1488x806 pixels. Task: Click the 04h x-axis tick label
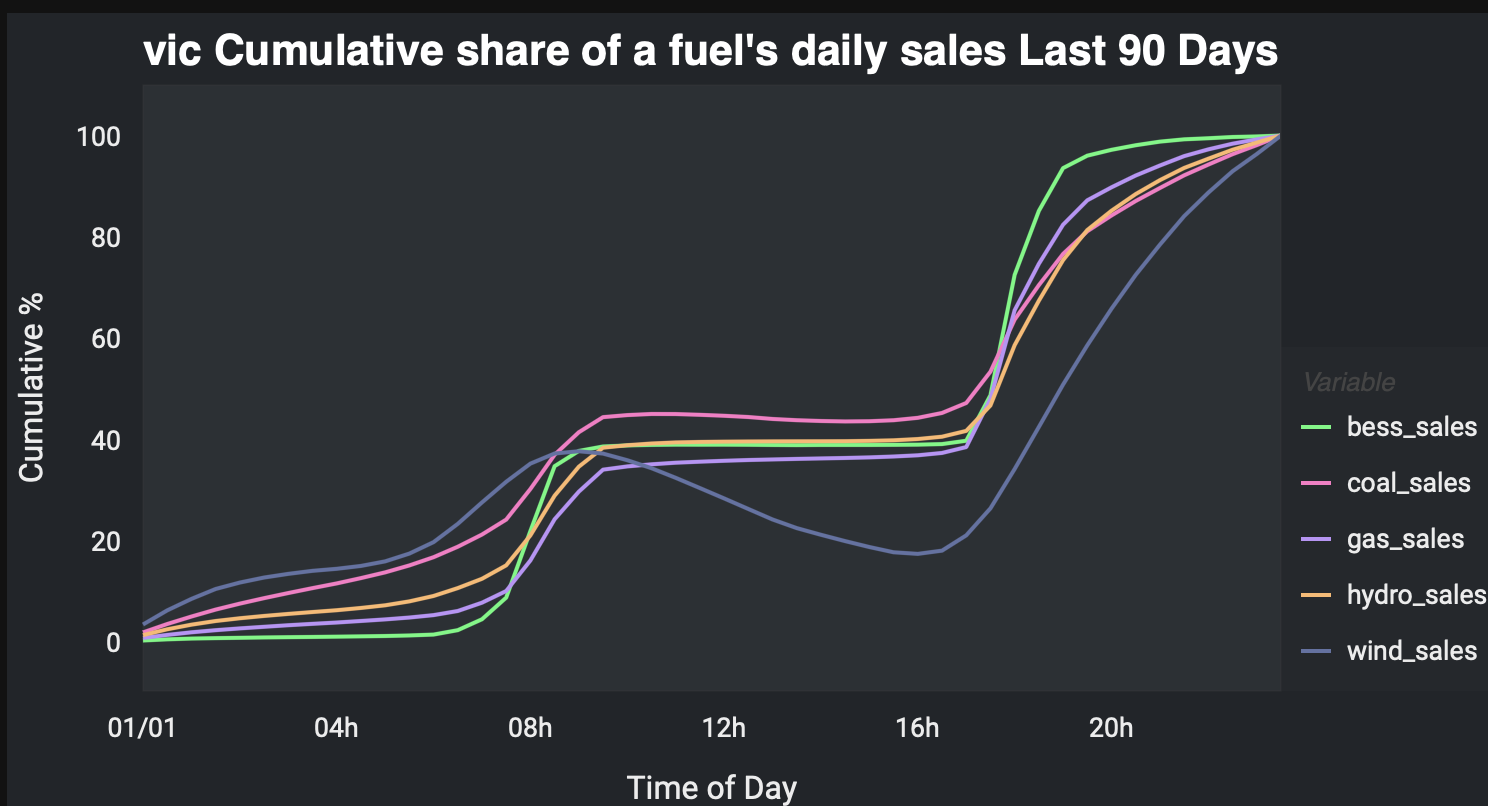(x=336, y=727)
